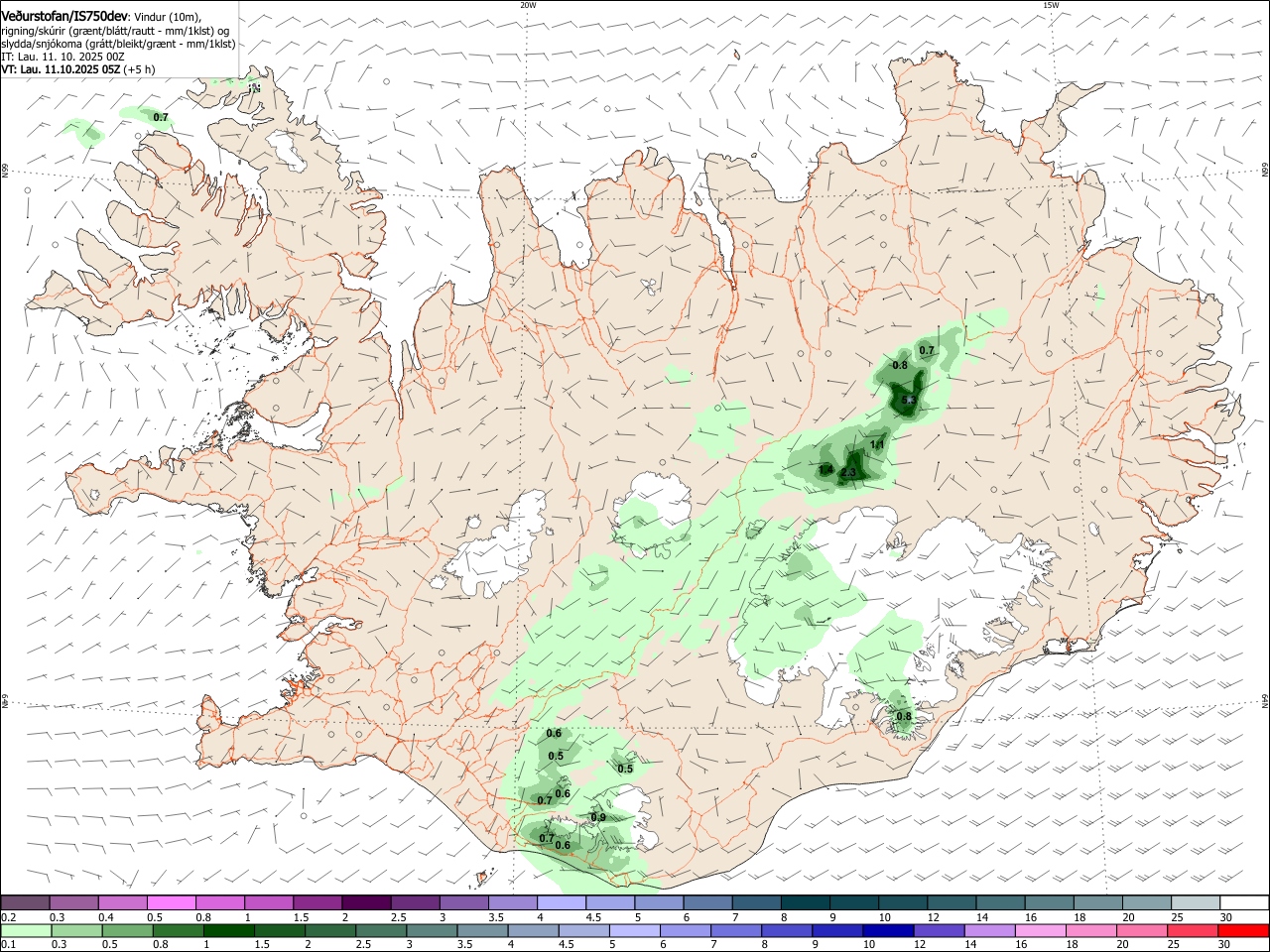Click the 0.8 value at the southeast glacier
The width and height of the screenshot is (1270, 952).
point(904,717)
